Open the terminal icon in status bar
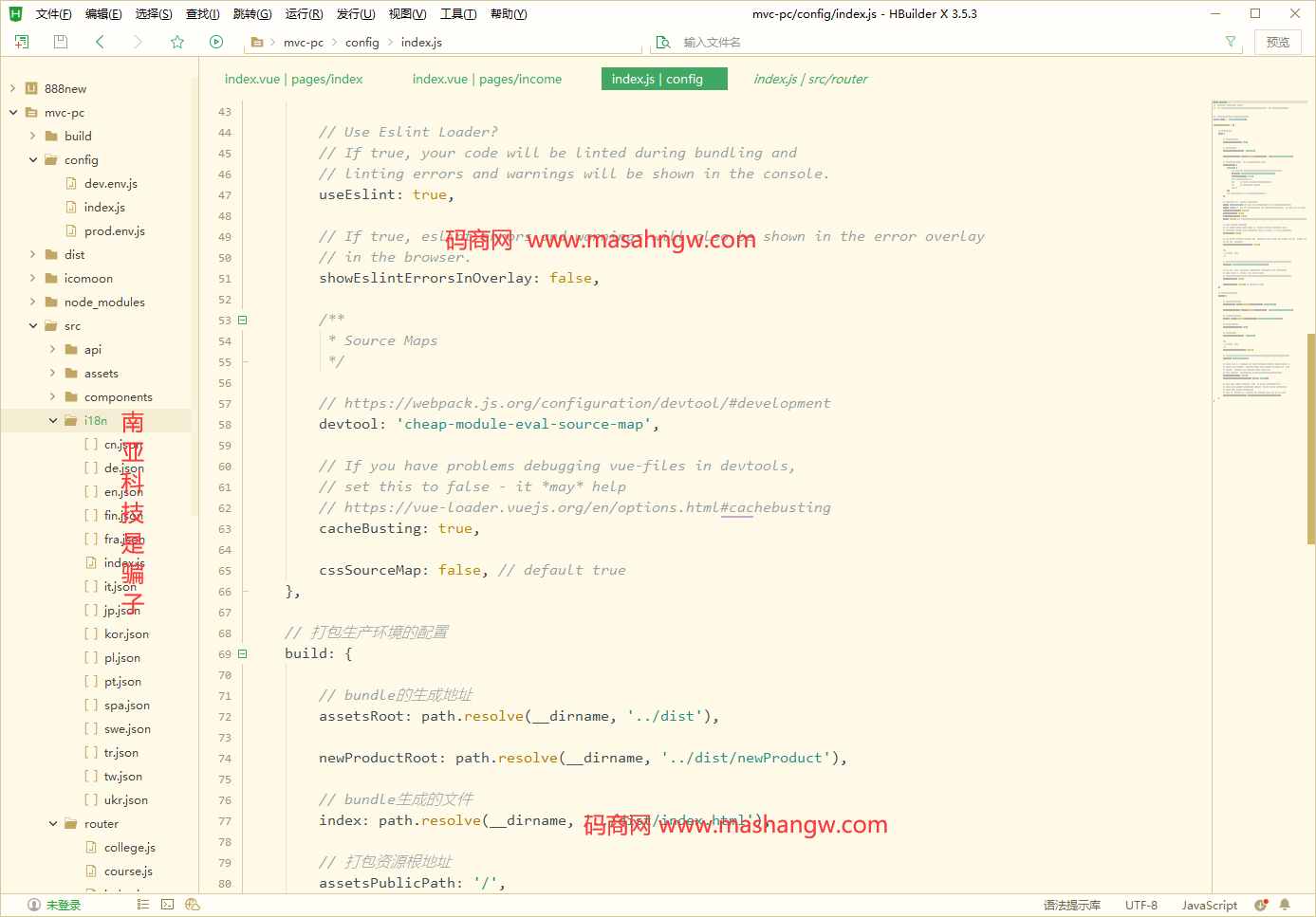 168,905
